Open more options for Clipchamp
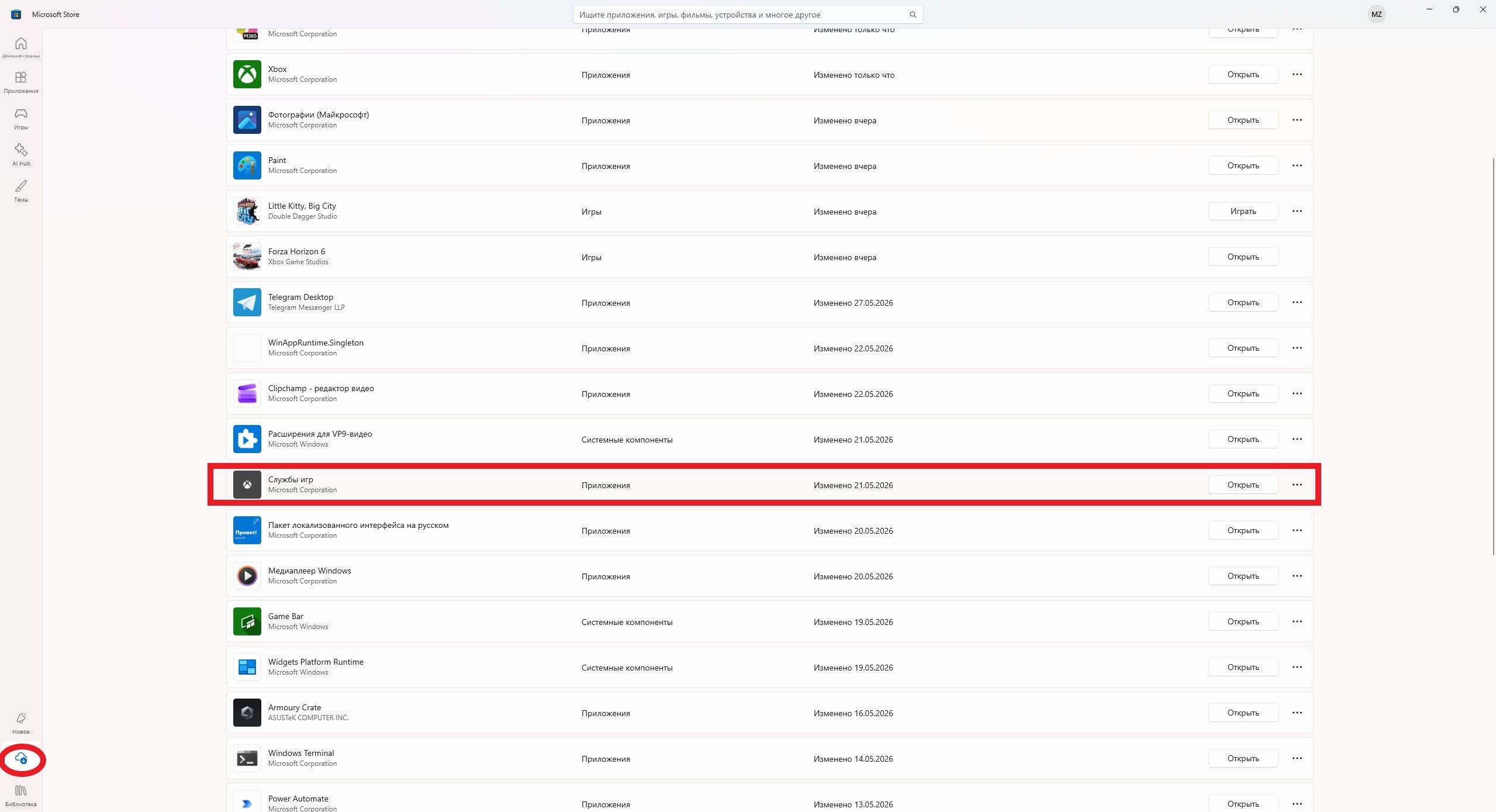1496x812 pixels. click(x=1297, y=393)
